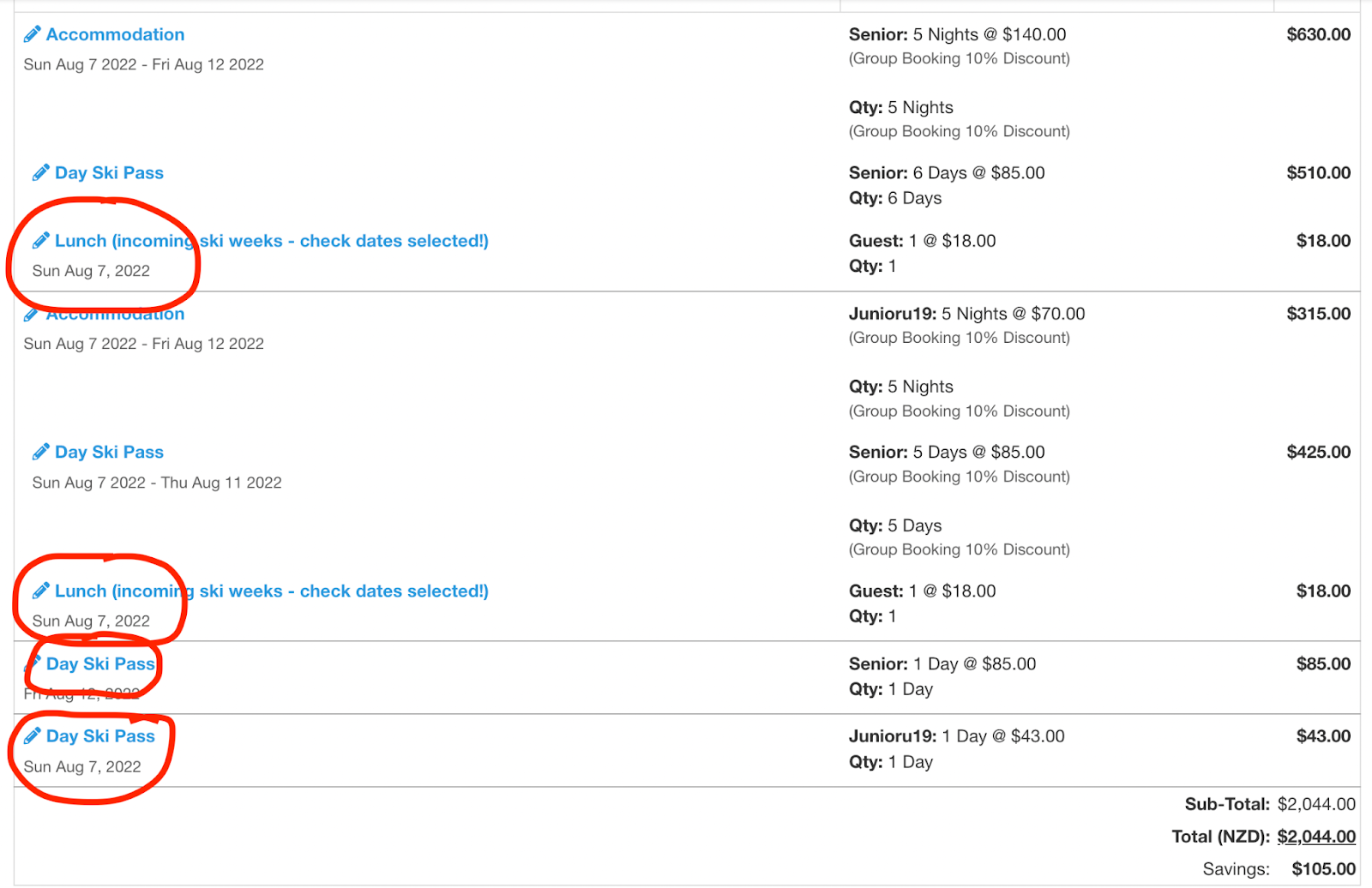1372x888 pixels.
Task: Open the $425.00 Day Ski Pass link
Action: coord(109,452)
